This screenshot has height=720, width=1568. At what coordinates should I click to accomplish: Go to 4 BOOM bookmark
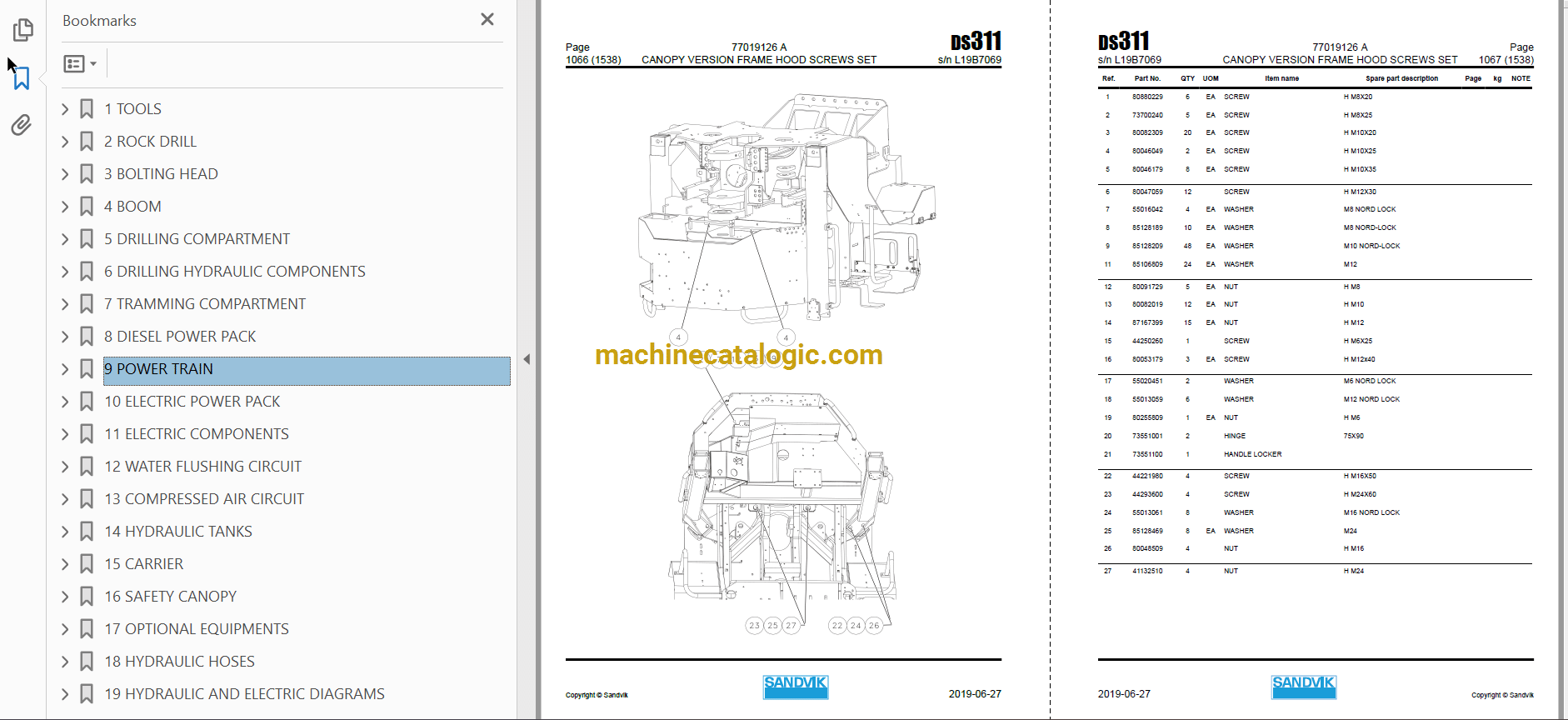tap(132, 207)
